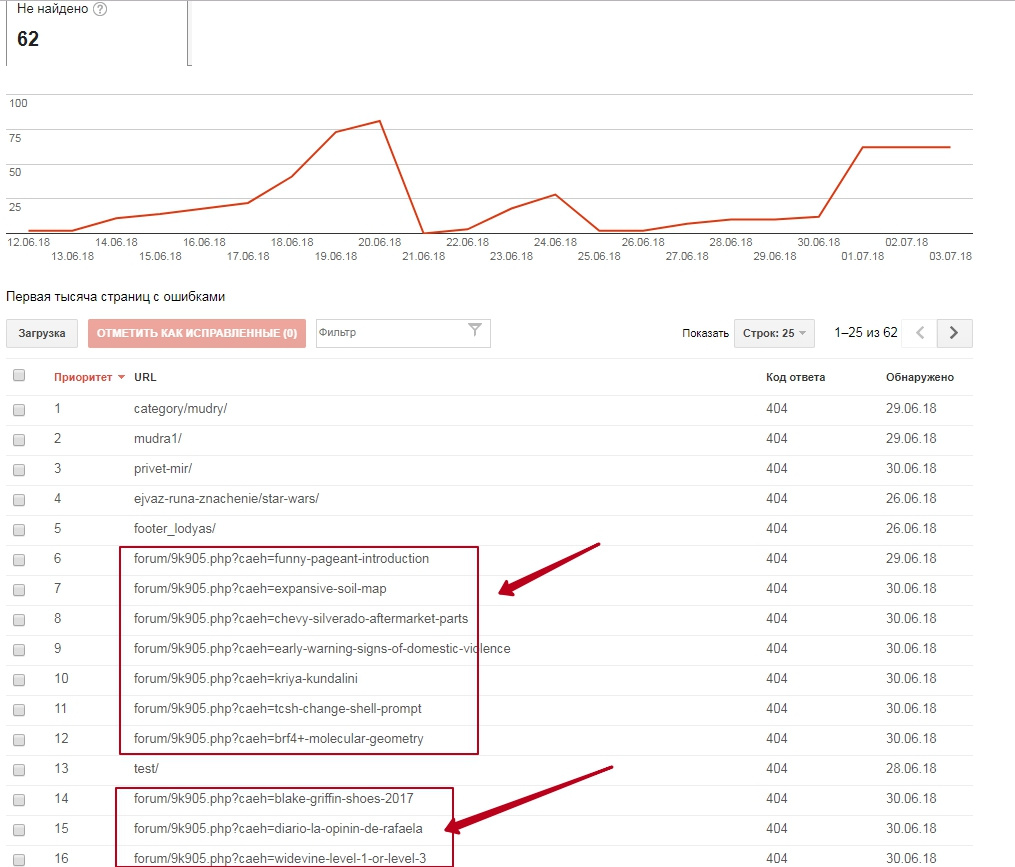Screen dimensions: 1015x867
Task: Click the chart peak near 20.06.18
Action: (x=379, y=121)
